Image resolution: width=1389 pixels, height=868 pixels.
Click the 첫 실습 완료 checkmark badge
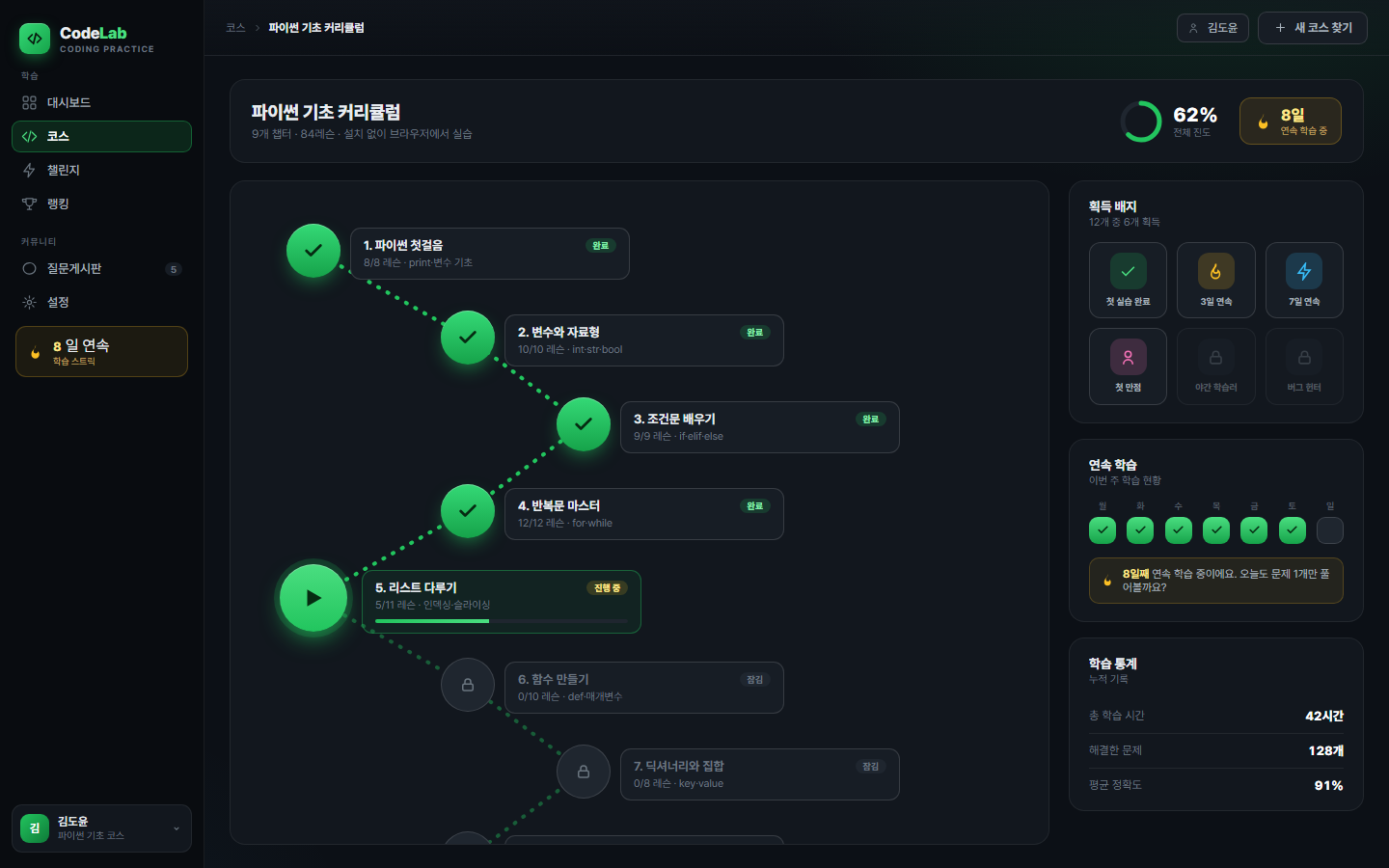(x=1128, y=280)
